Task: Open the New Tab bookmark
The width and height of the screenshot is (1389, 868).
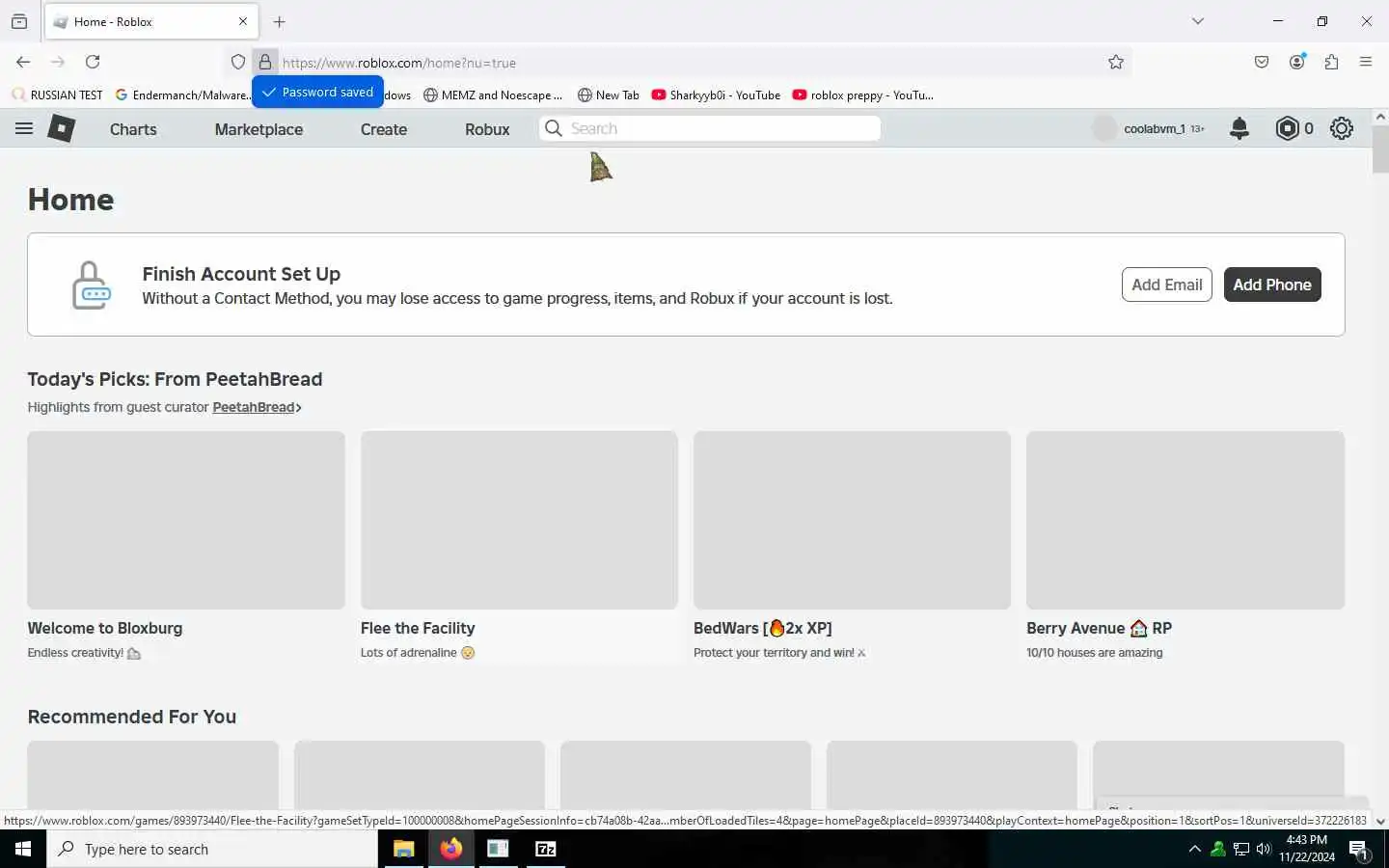Action: (608, 95)
